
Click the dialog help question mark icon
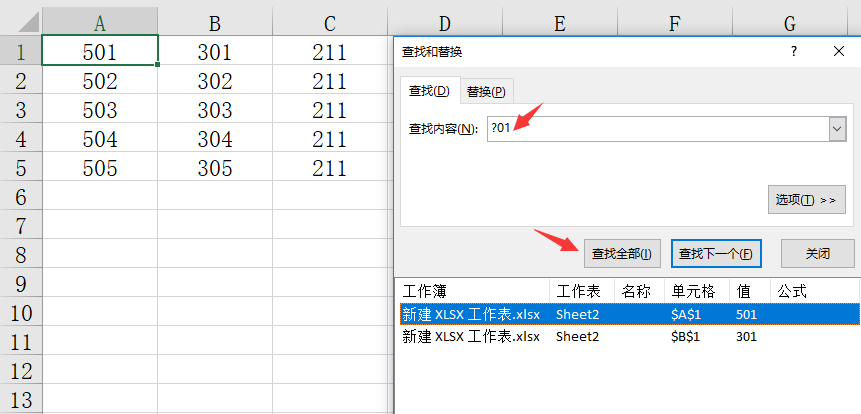click(x=793, y=51)
